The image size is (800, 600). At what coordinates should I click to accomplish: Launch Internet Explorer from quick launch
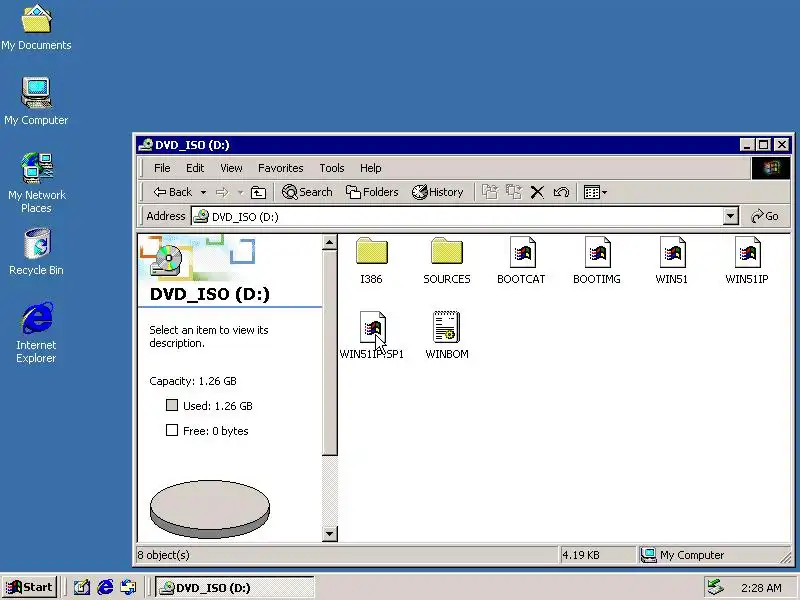click(x=105, y=587)
